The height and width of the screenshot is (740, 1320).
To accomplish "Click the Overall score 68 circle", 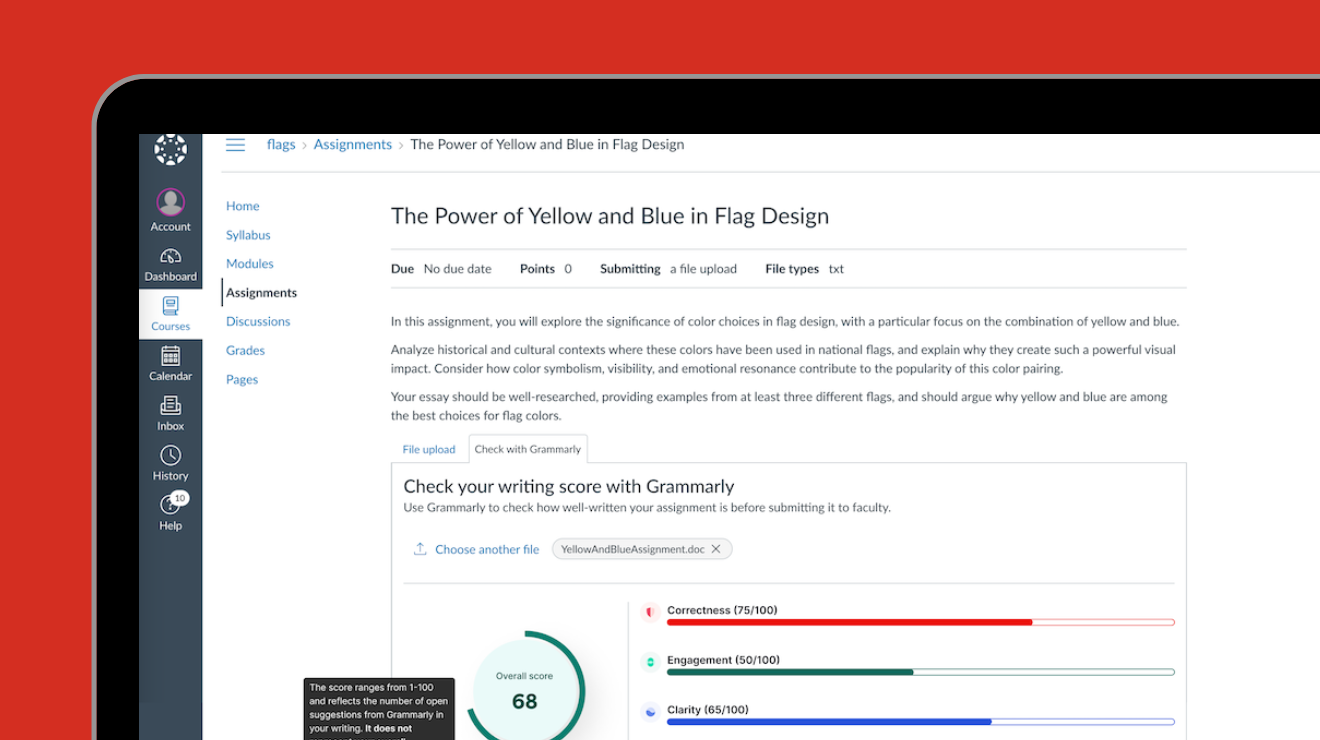I will click(x=524, y=689).
